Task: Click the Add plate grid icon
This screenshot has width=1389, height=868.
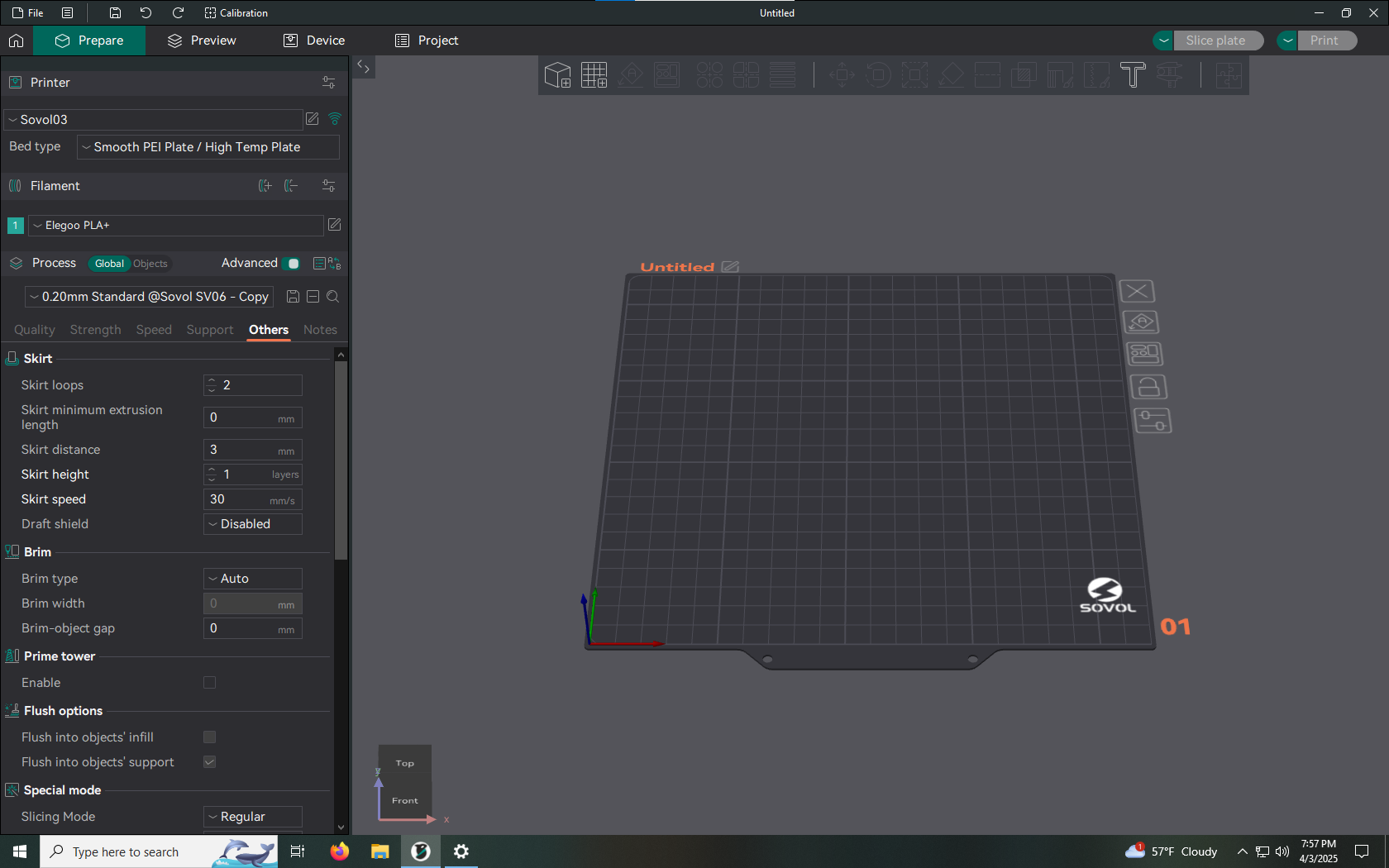Action: click(x=594, y=75)
